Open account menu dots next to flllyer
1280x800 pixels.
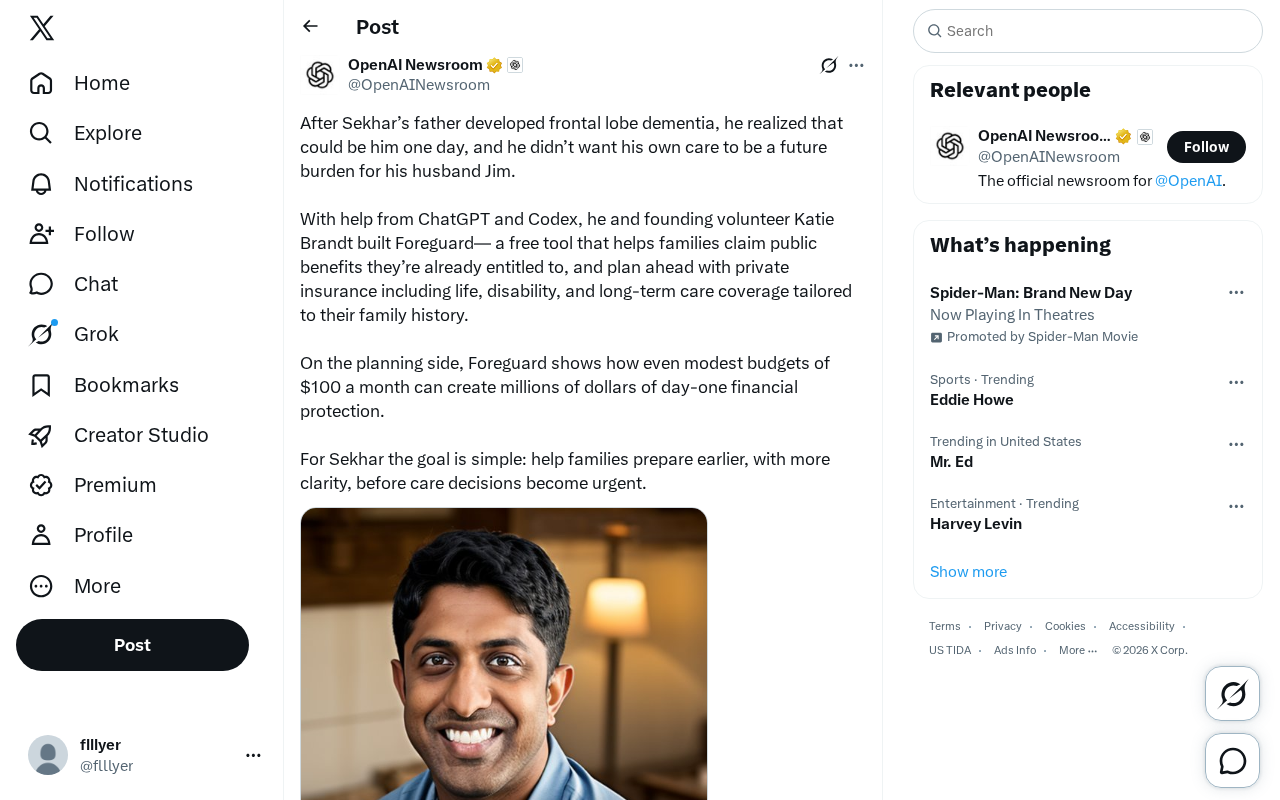(x=253, y=755)
